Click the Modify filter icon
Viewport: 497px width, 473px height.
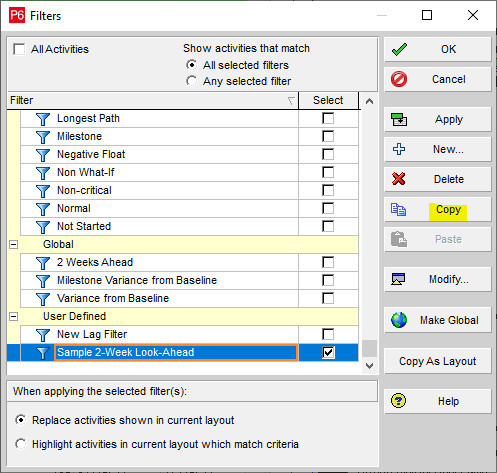click(398, 279)
